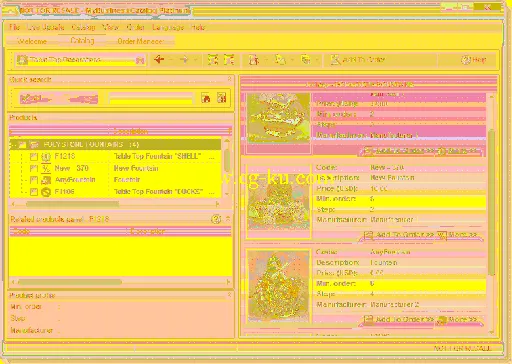The width and height of the screenshot is (512, 364).
Task: Open the Help menu in menu bar
Action: click(198, 27)
